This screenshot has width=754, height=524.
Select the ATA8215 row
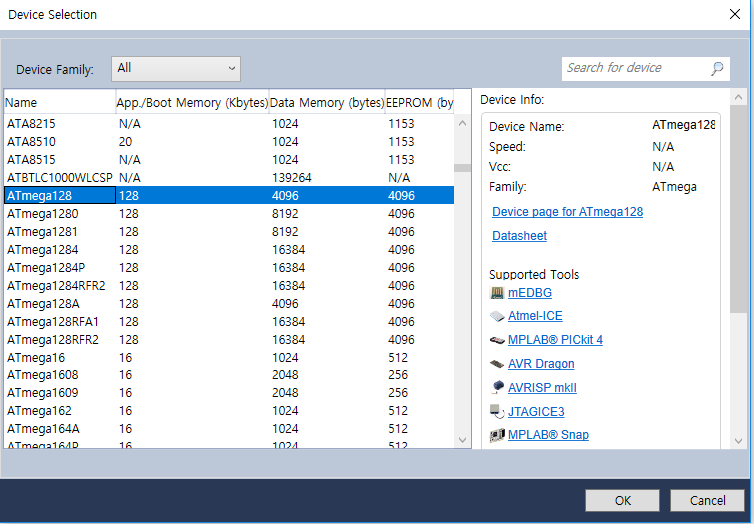[x=229, y=124]
